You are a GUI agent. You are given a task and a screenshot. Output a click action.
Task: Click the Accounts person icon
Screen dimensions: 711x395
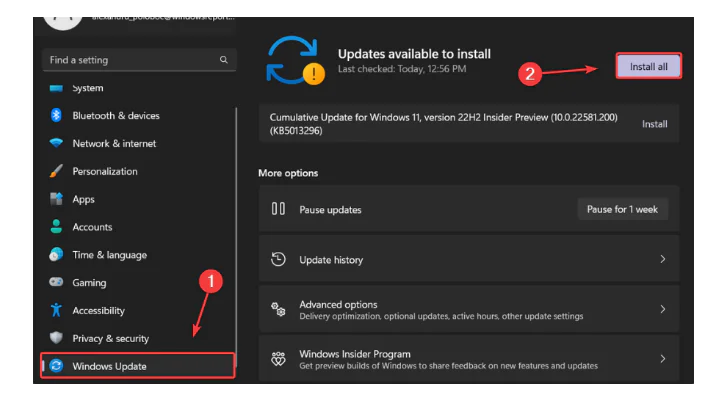tap(56, 227)
